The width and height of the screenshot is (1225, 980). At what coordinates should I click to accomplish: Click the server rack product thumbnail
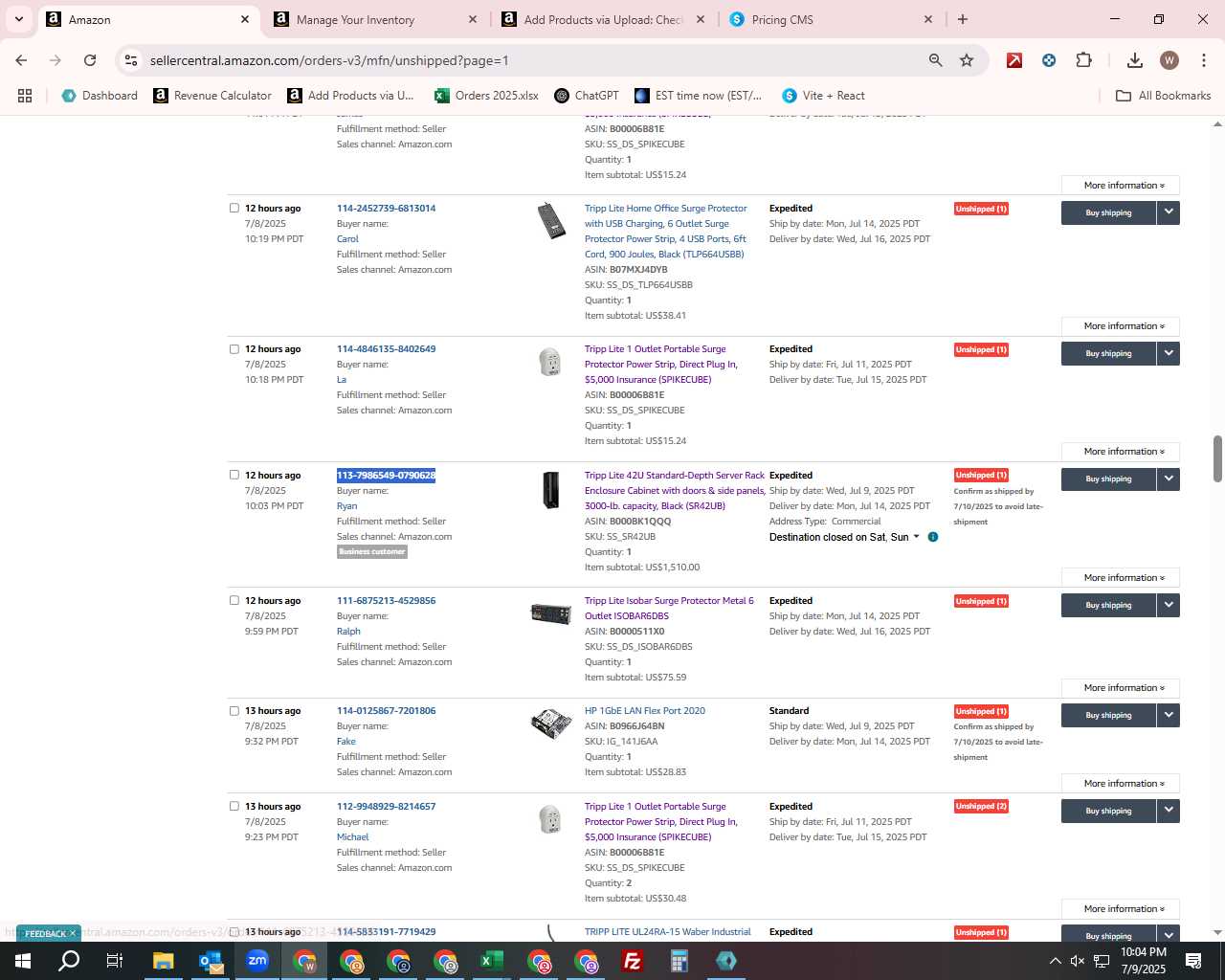(550, 490)
